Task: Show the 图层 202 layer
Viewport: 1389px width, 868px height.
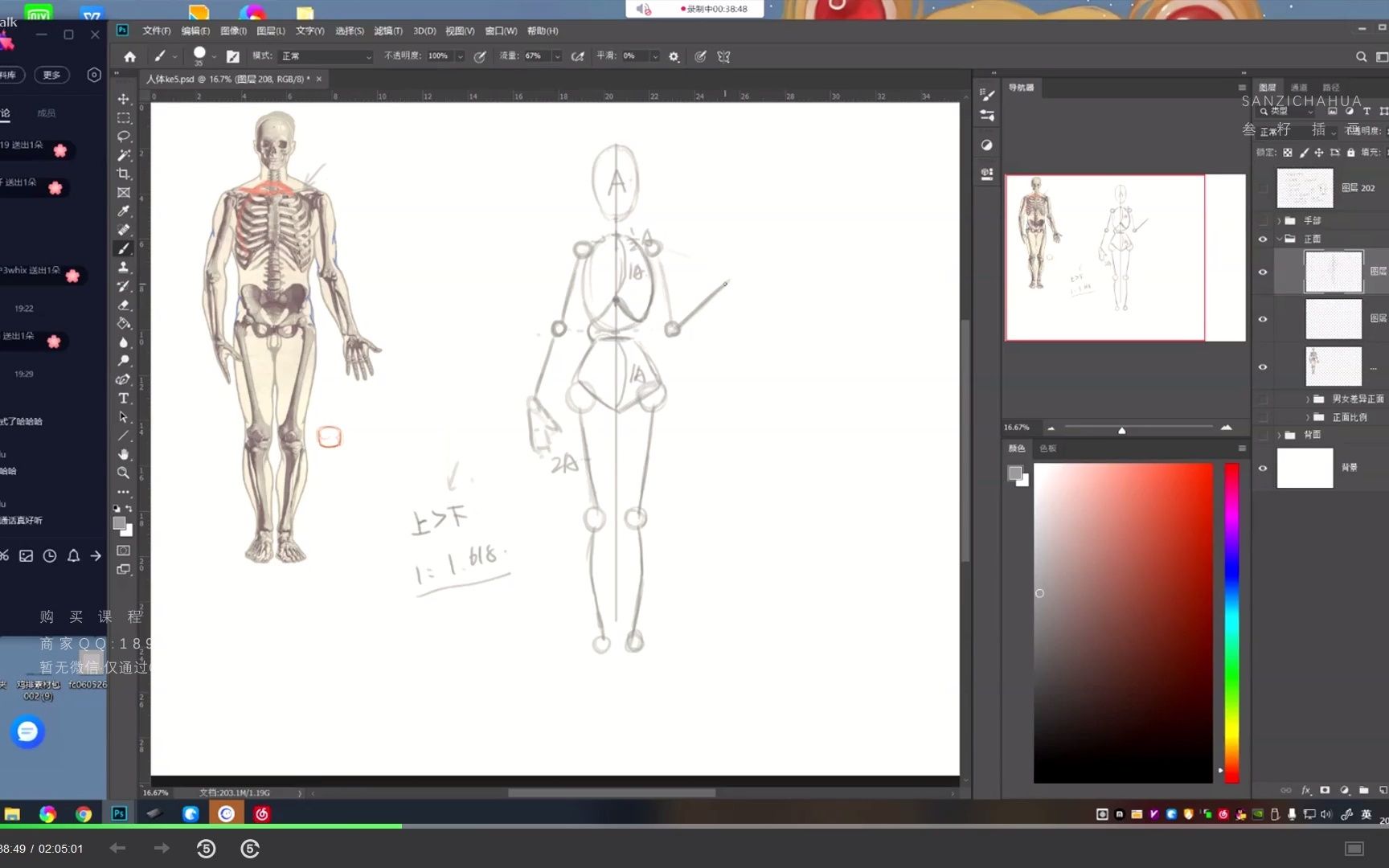Action: click(1262, 188)
